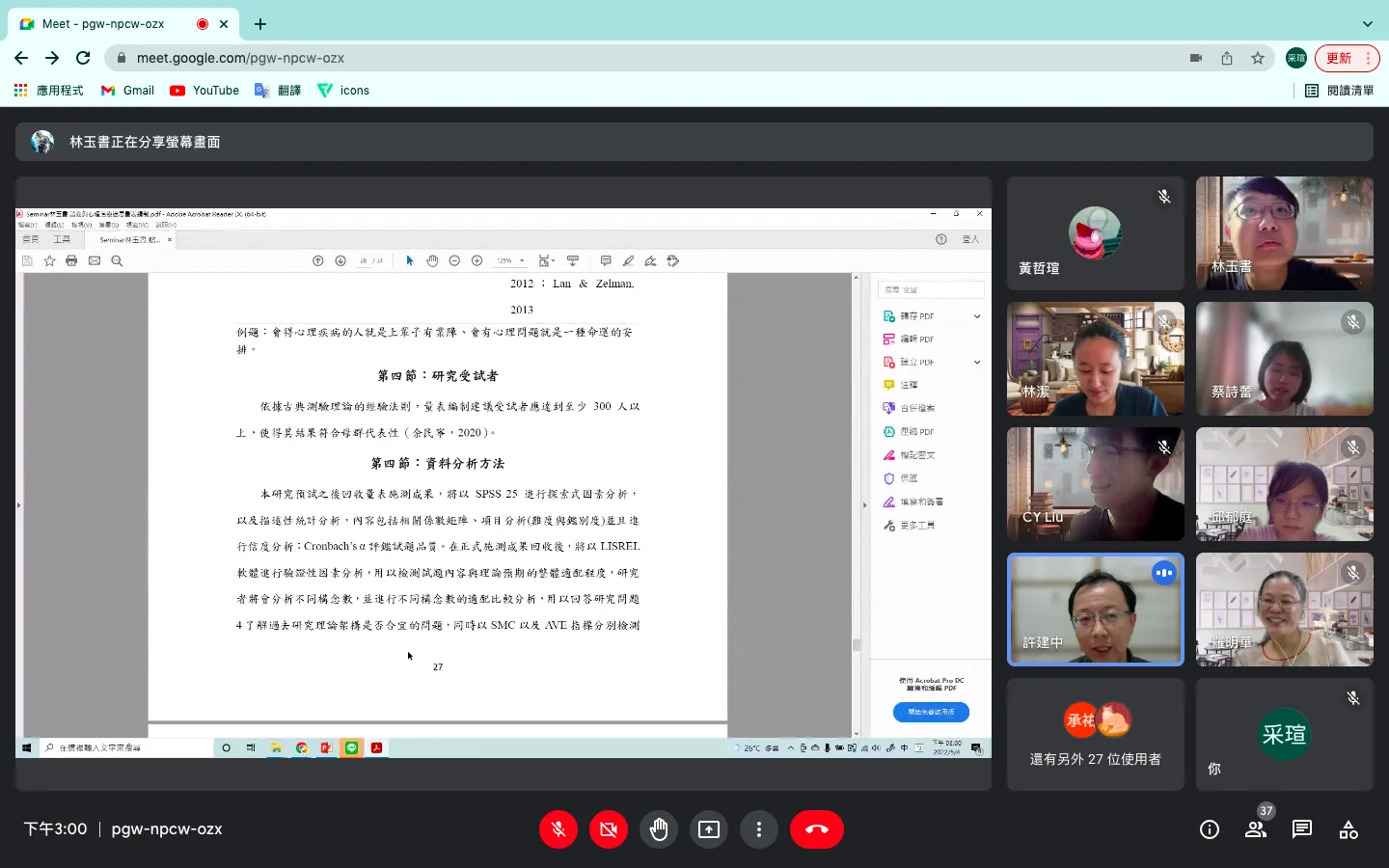Click the Acrobat print icon

(71, 260)
